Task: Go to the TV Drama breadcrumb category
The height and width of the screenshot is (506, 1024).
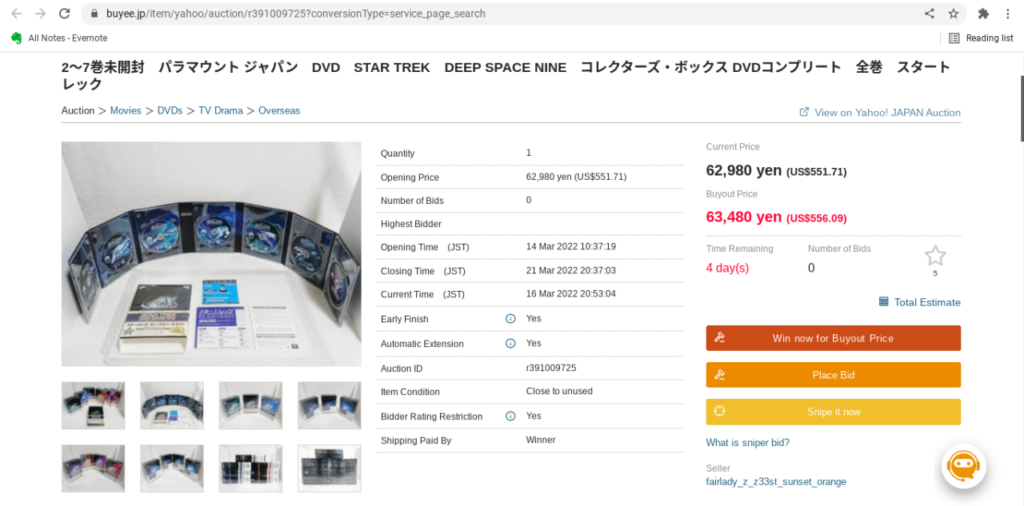Action: [220, 111]
